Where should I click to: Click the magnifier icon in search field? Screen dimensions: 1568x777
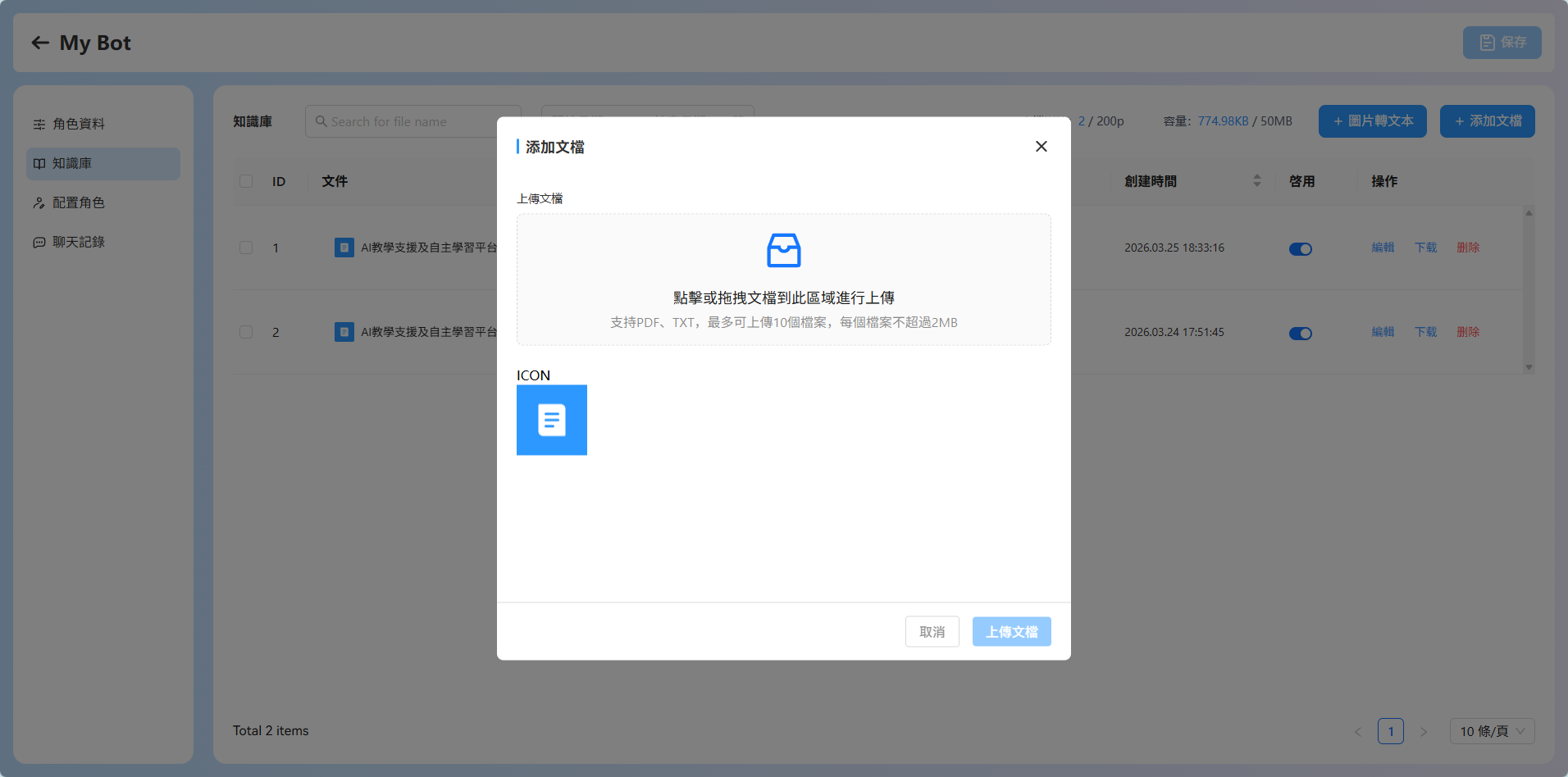(x=321, y=121)
